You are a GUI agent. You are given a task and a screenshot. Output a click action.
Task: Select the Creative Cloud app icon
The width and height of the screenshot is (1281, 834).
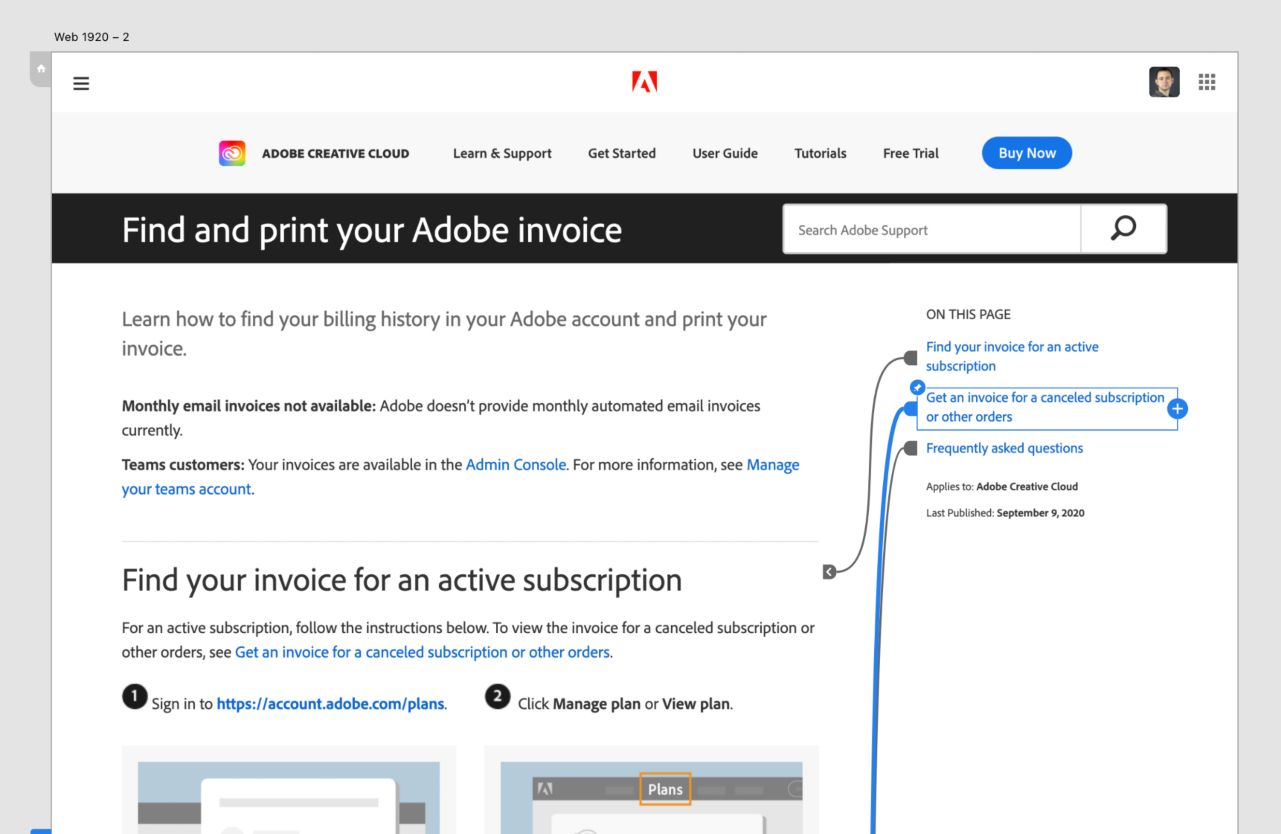231,153
